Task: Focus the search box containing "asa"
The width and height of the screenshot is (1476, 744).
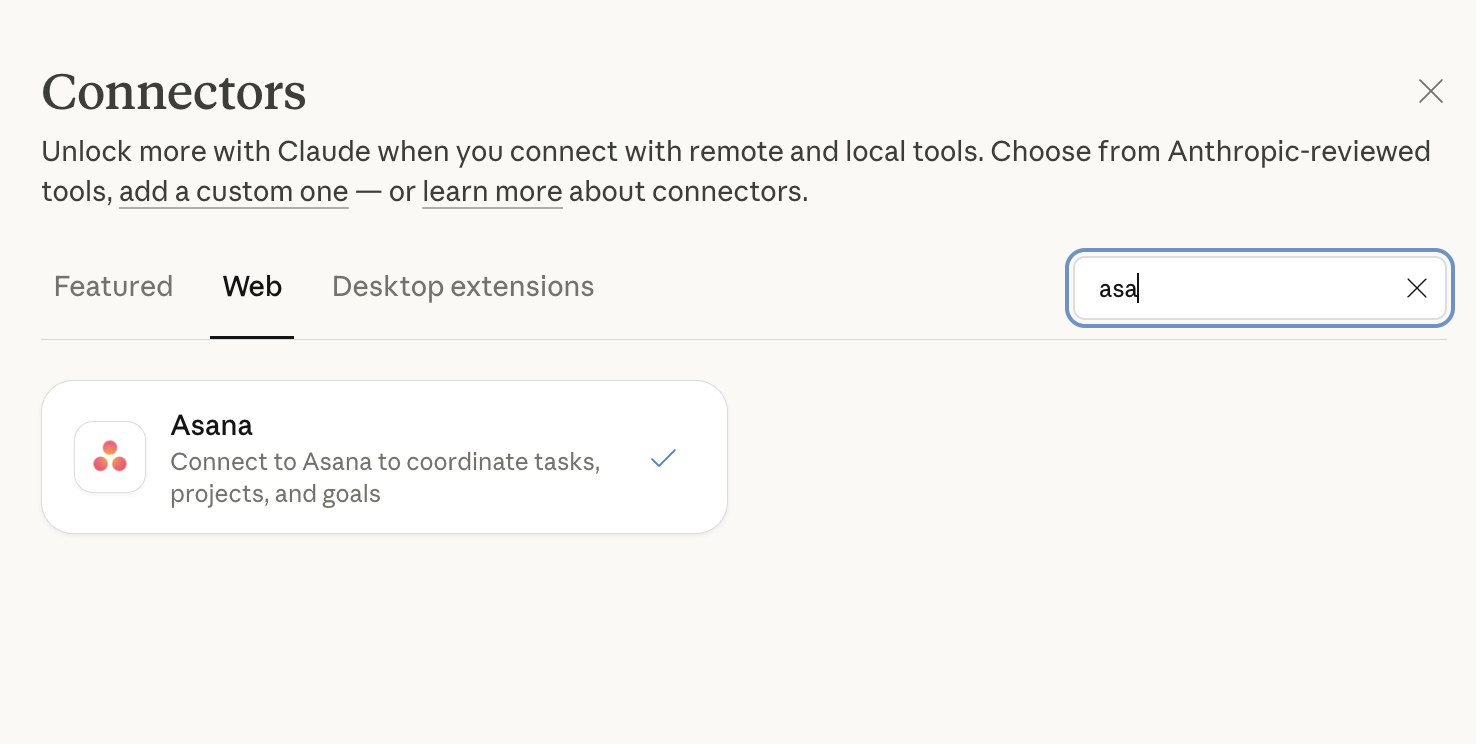Action: (1240, 289)
